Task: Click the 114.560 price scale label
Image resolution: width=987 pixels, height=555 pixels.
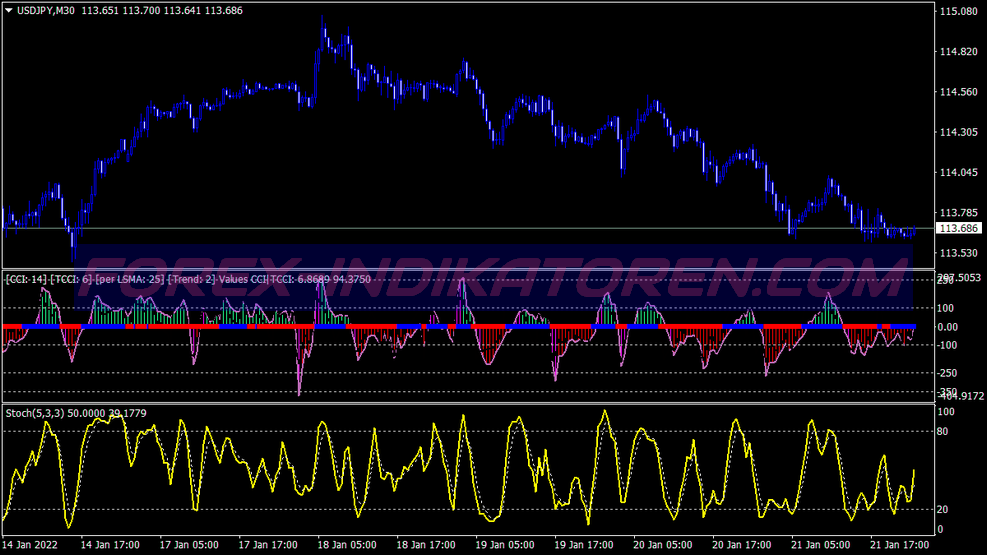Action: click(959, 92)
